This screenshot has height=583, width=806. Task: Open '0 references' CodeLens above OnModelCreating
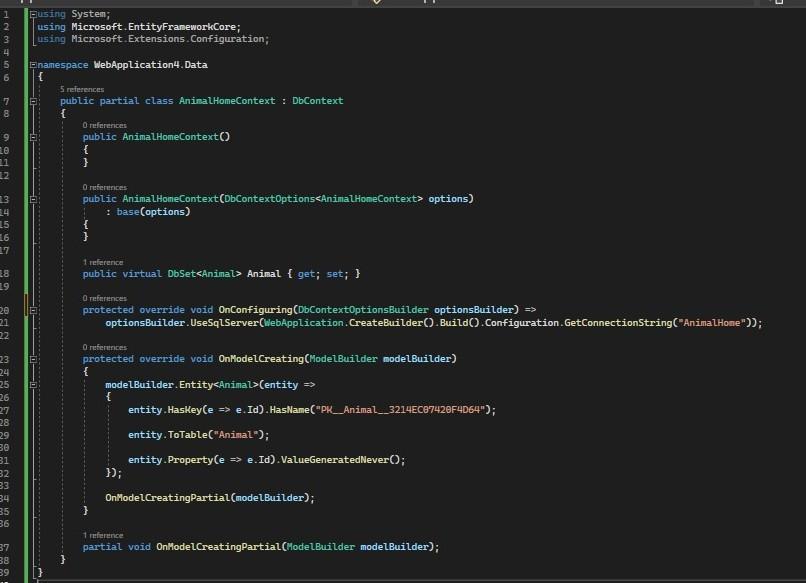[104, 347]
